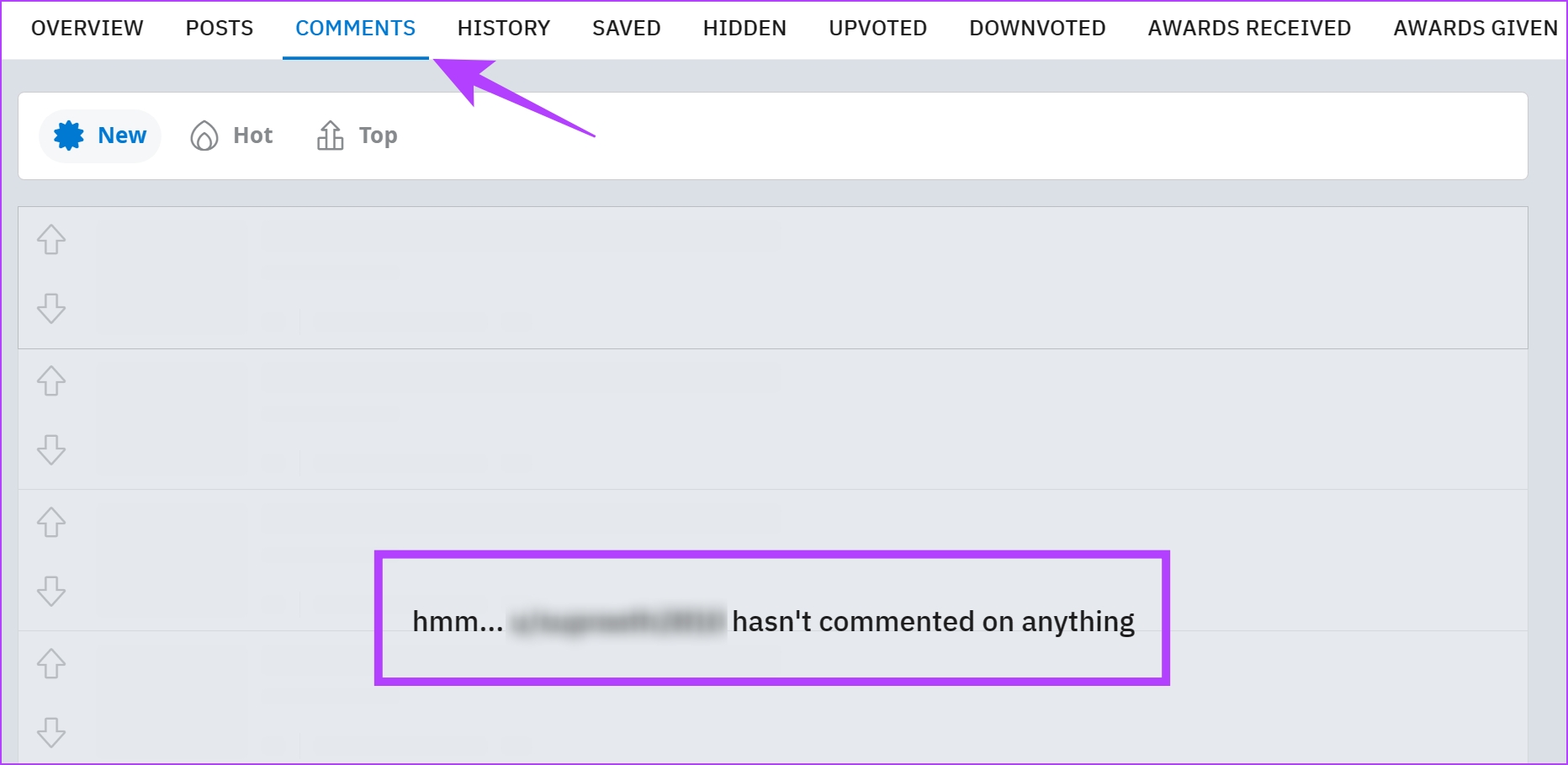Upvote the third comment placeholder
This screenshot has width=1568, height=765.
(51, 523)
